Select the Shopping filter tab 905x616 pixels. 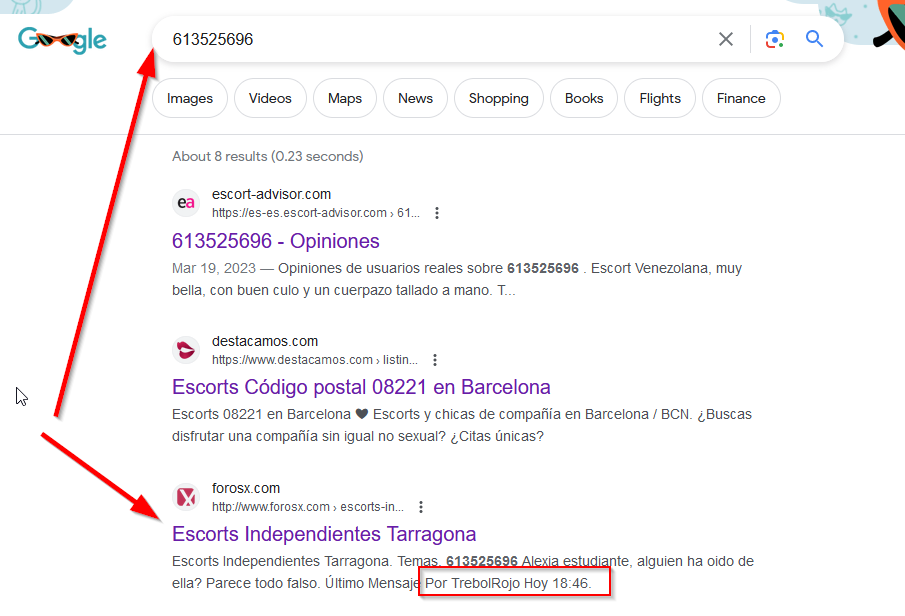click(x=499, y=98)
